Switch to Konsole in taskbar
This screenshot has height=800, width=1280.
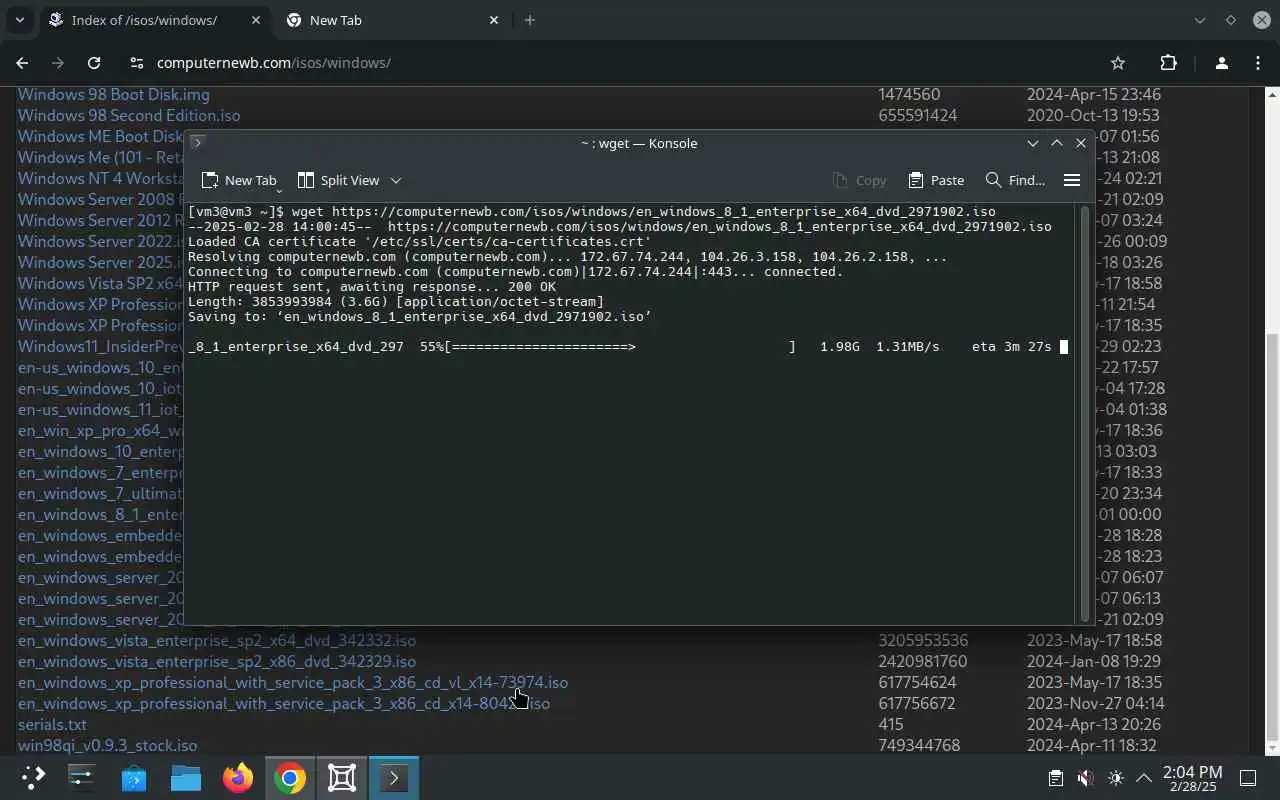394,778
